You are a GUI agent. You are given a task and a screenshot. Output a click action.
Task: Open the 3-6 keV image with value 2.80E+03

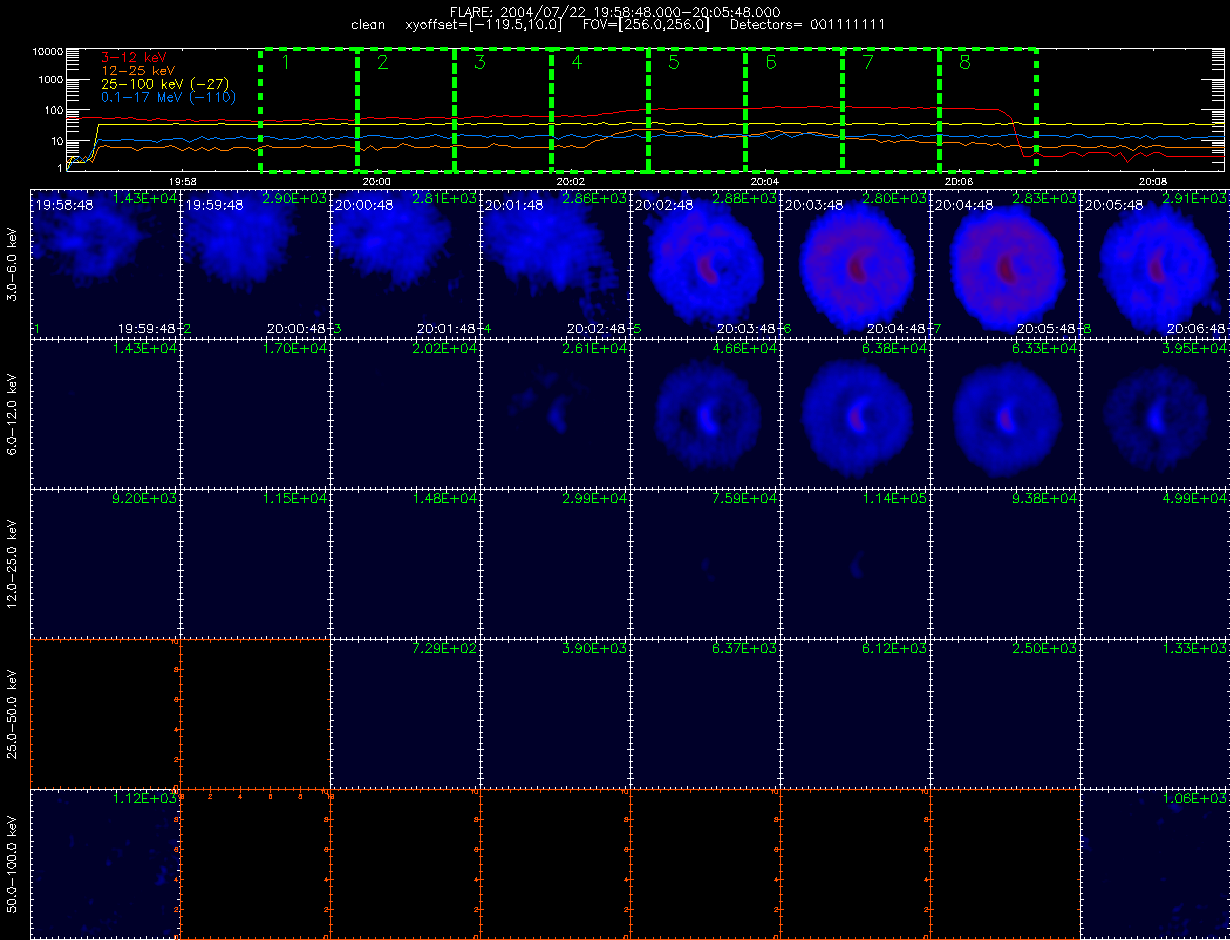pyautogui.click(x=855, y=263)
